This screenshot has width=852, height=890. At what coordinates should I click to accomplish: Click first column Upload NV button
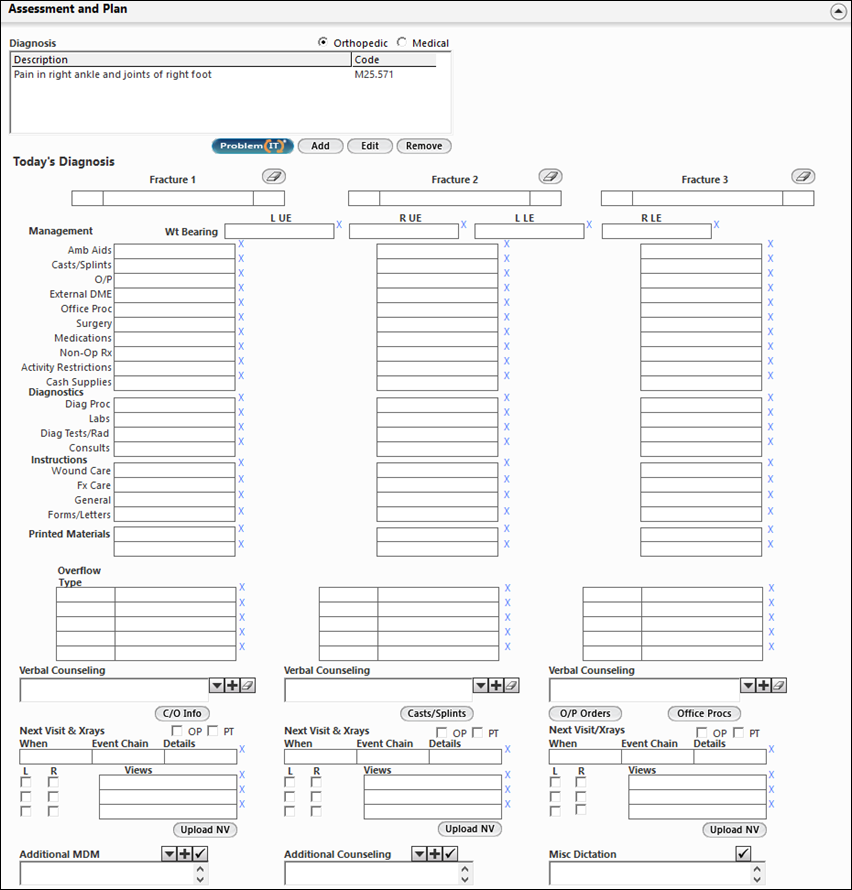[205, 829]
